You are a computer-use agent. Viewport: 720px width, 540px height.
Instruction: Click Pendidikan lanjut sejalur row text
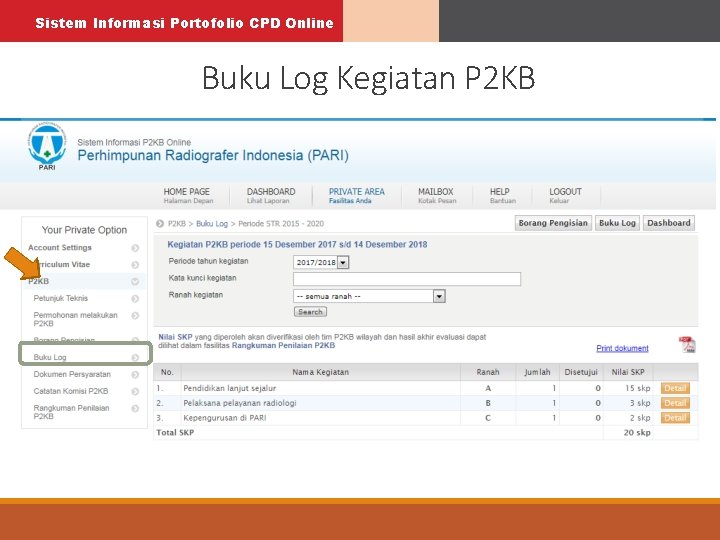pos(230,388)
